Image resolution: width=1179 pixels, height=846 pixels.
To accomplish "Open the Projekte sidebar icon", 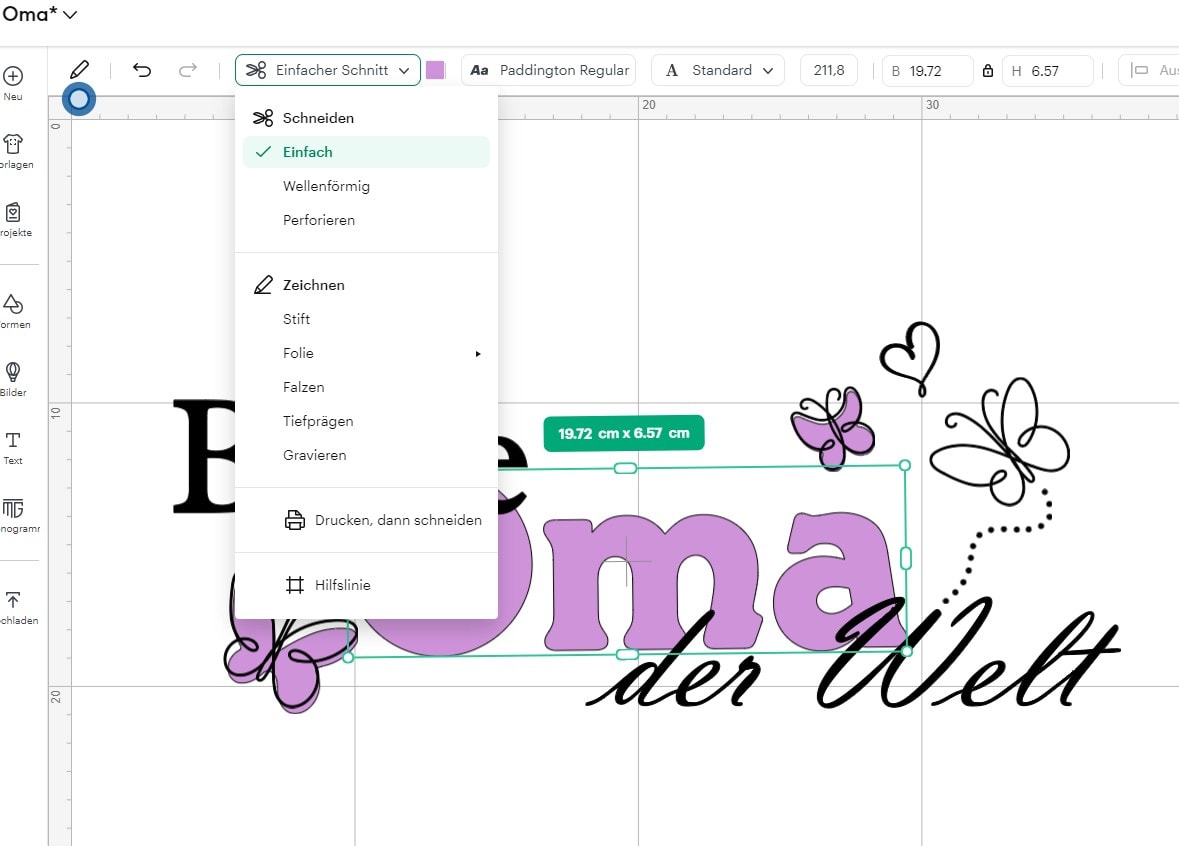I will pyautogui.click(x=13, y=213).
